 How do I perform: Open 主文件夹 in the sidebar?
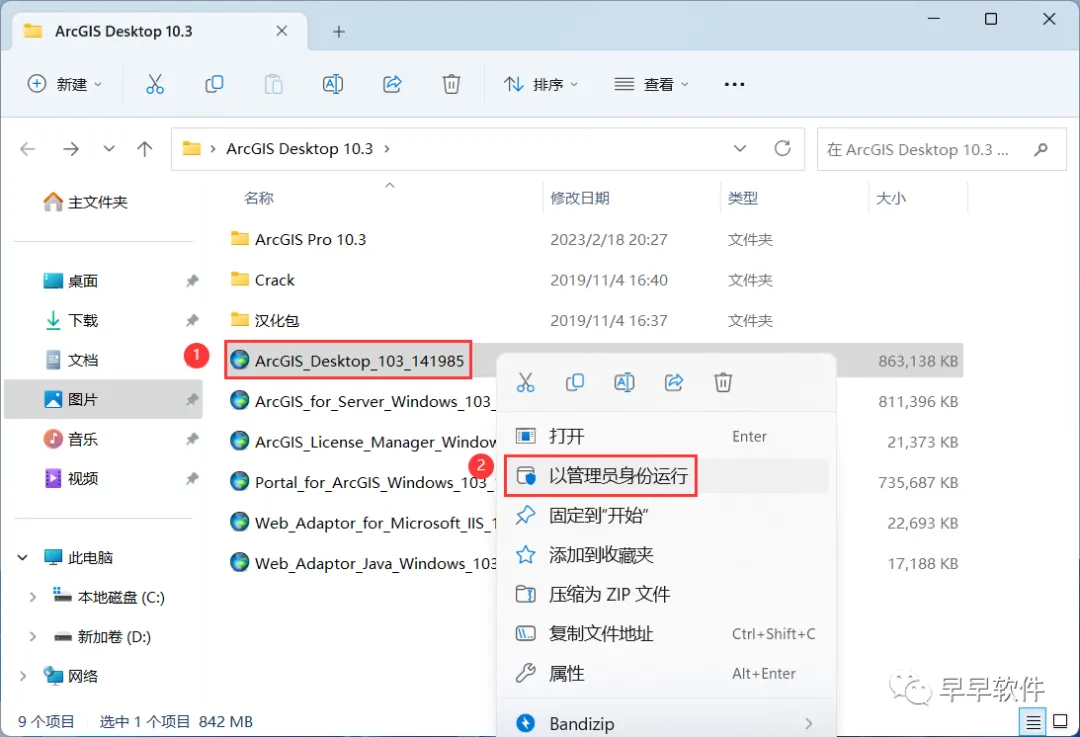[x=85, y=202]
